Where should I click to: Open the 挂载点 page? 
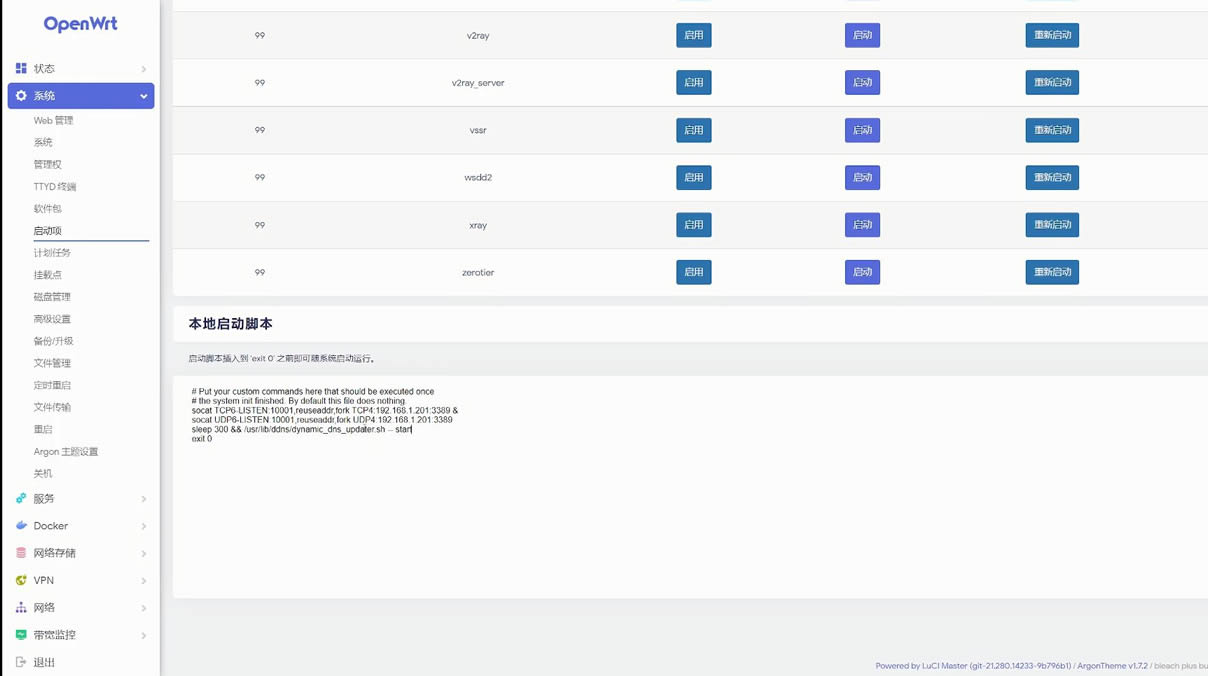(47, 274)
